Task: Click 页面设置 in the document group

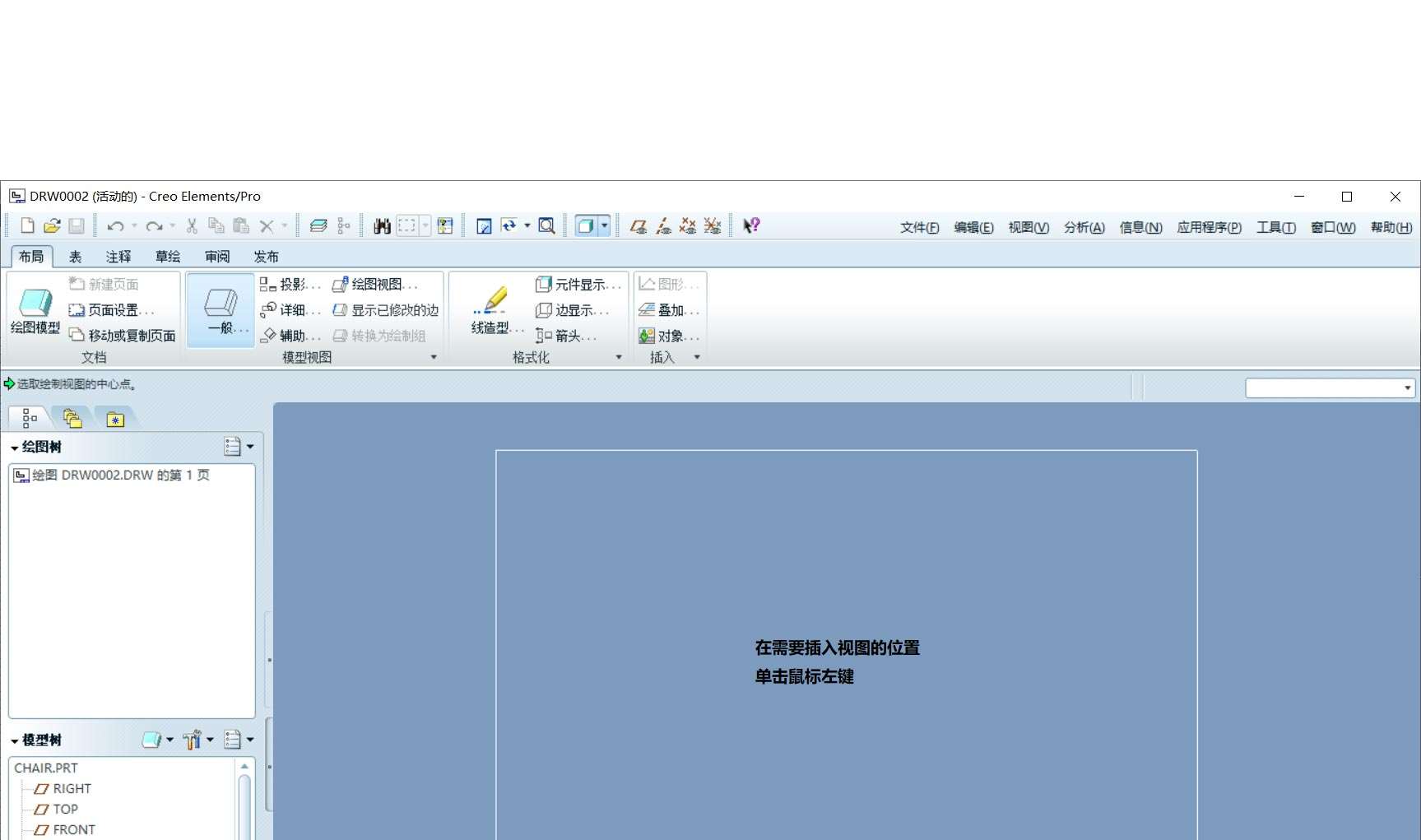Action: pos(112,310)
